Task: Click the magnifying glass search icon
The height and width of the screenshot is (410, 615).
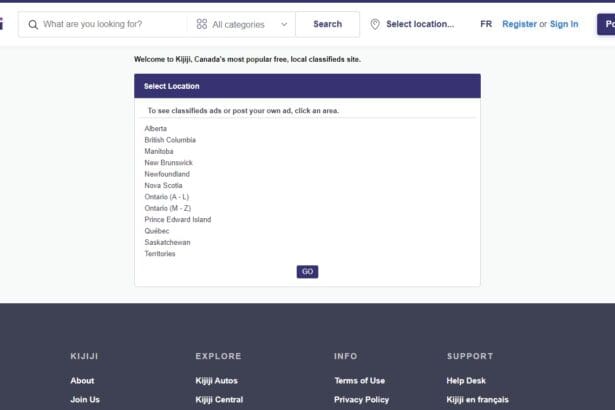Action: pos(33,25)
